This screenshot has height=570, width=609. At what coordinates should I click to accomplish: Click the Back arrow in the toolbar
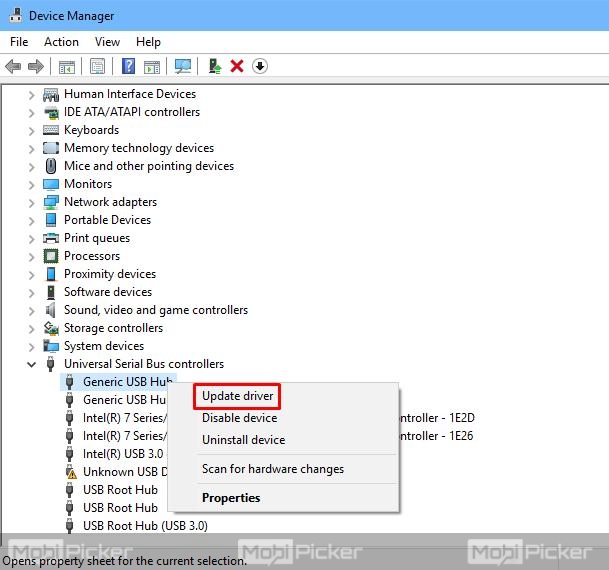click(x=13, y=66)
